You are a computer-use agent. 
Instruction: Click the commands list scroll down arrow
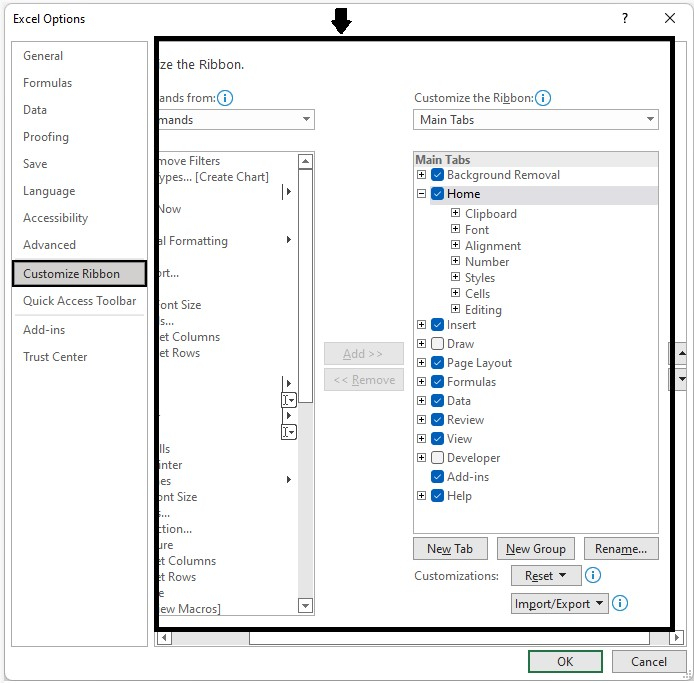305,605
